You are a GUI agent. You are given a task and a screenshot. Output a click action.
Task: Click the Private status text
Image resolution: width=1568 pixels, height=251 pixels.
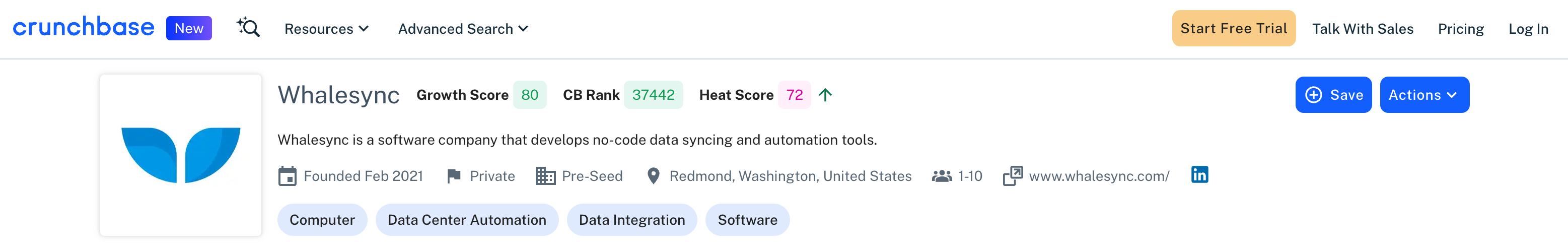coord(492,176)
